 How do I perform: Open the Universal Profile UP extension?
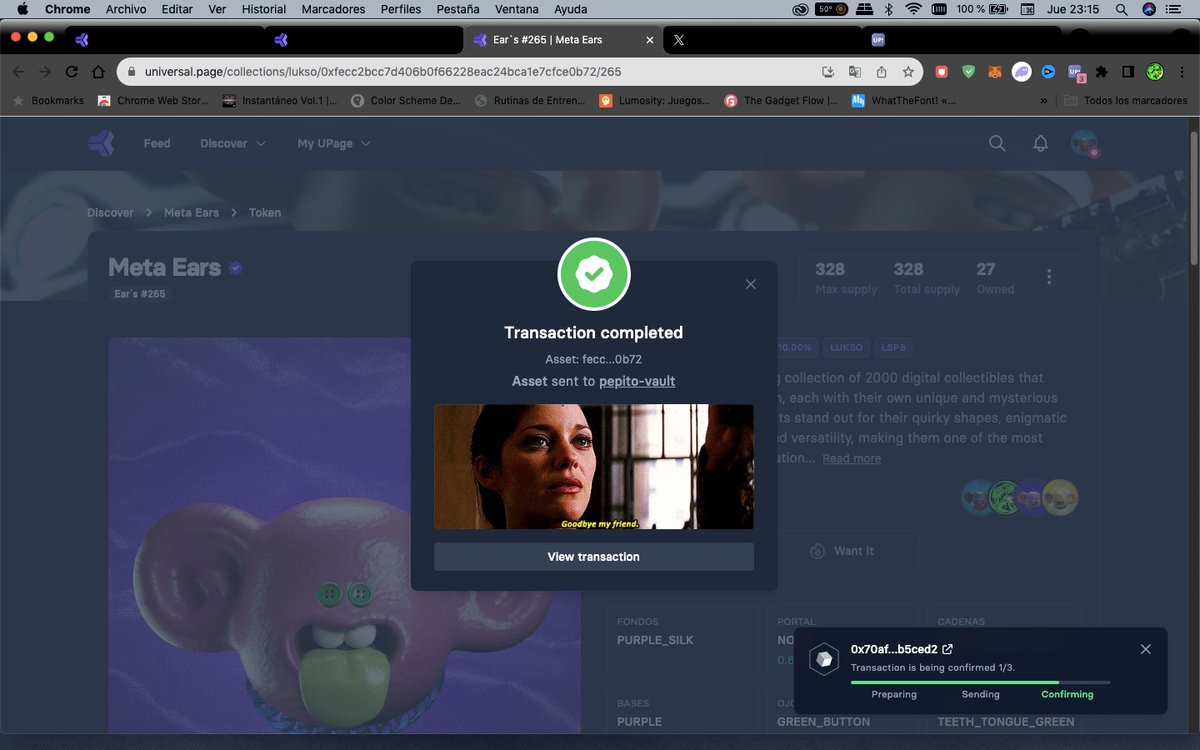(1075, 72)
